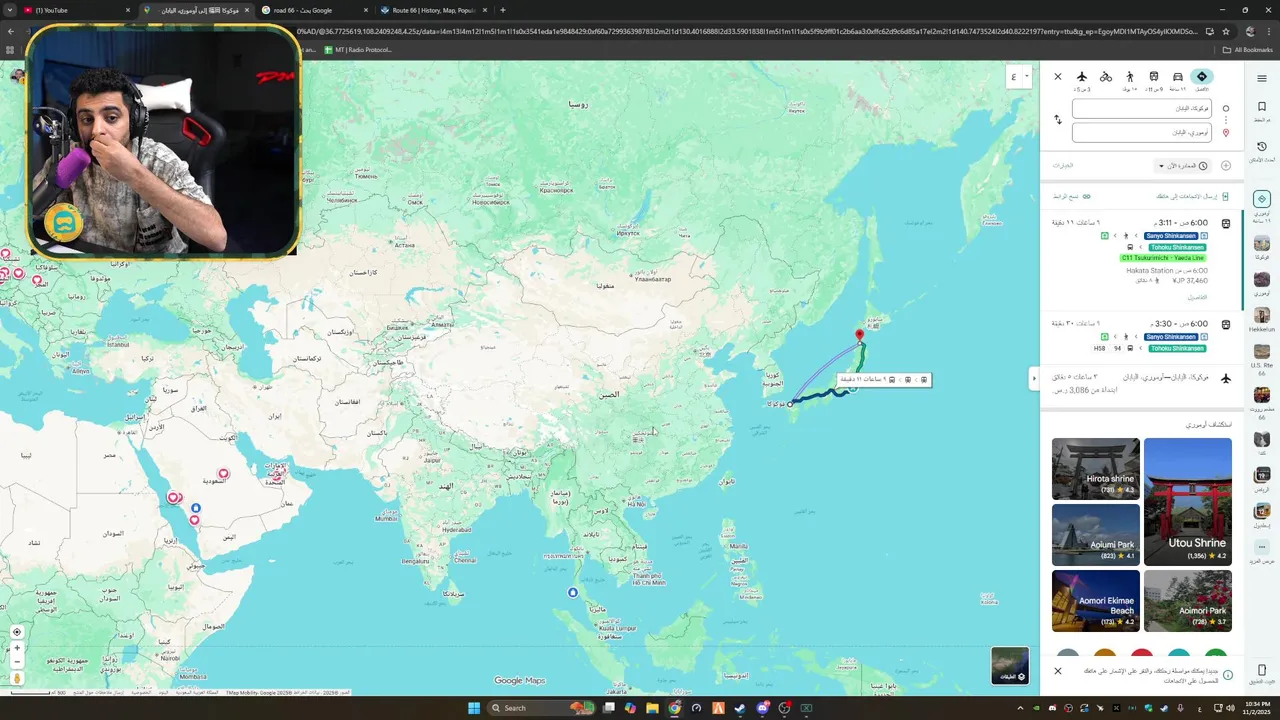Choose the walking travel mode
Image resolution: width=1280 pixels, height=720 pixels.
click(x=1130, y=77)
